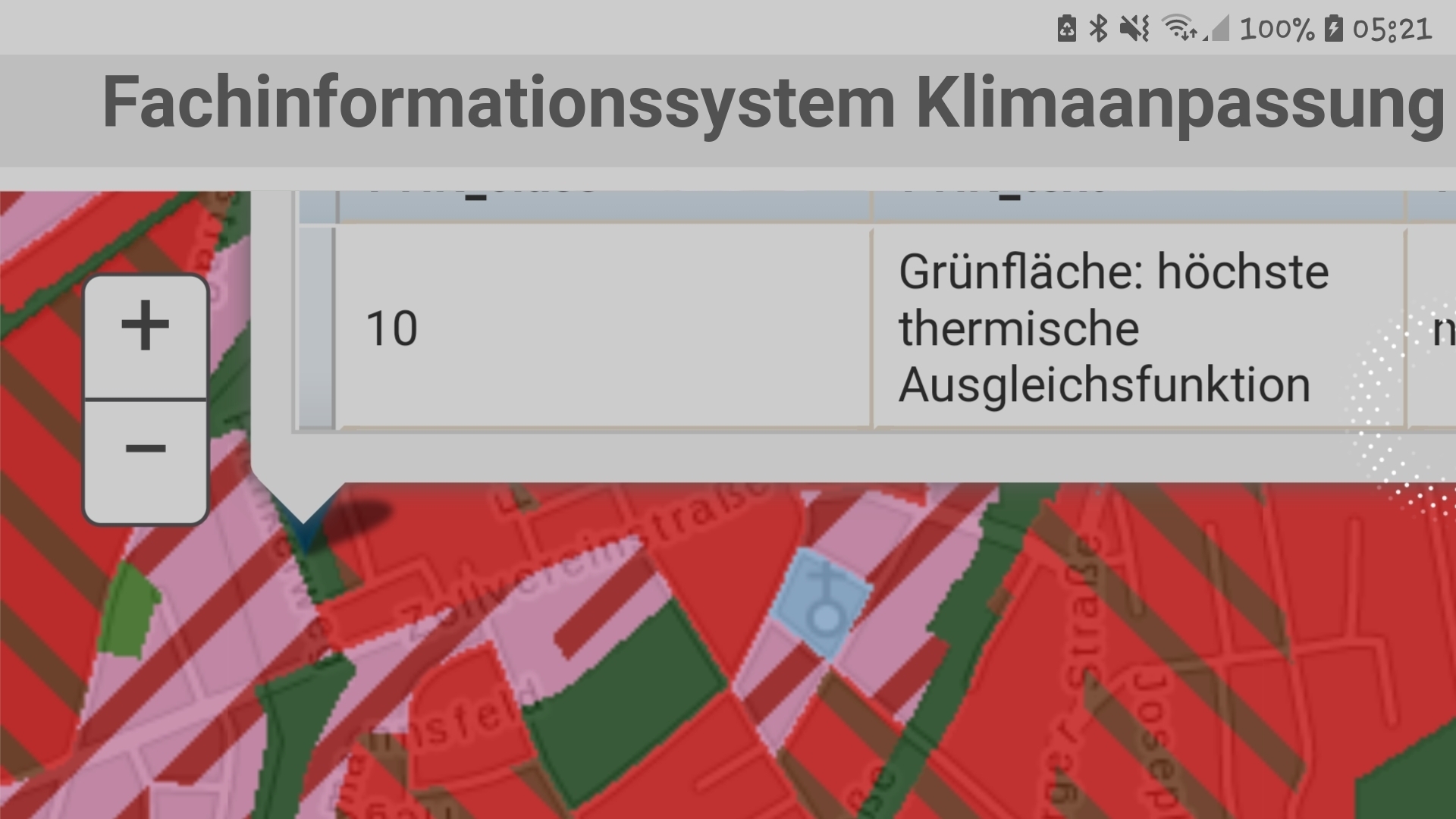Tap the Bluetooth status bar icon
Viewport: 1456px width, 819px height.
1097,29
